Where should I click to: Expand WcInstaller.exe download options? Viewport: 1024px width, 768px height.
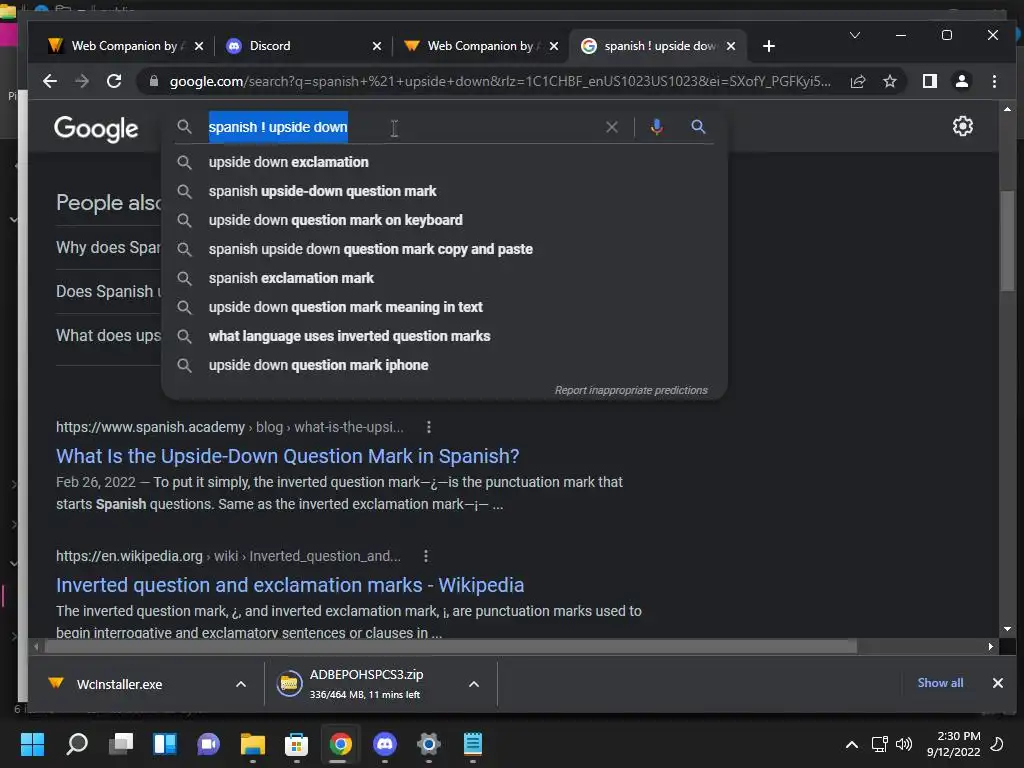241,684
